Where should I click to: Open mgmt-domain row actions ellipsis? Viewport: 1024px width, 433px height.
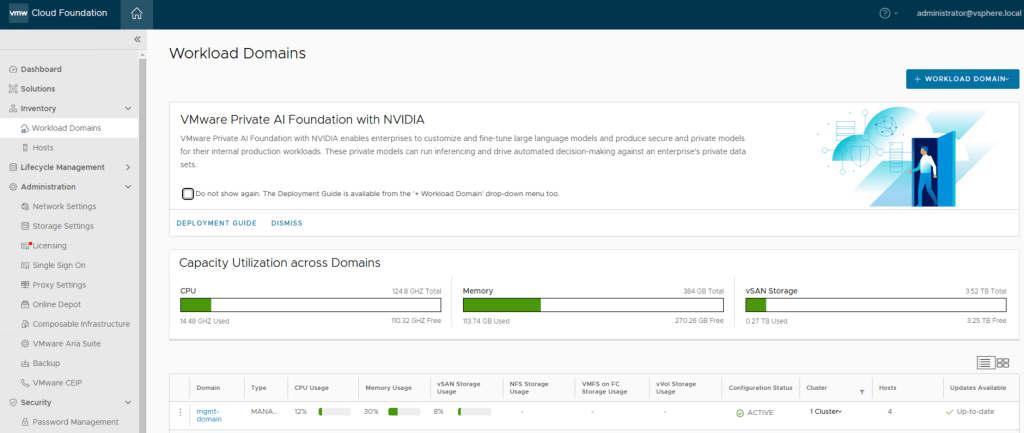point(181,411)
